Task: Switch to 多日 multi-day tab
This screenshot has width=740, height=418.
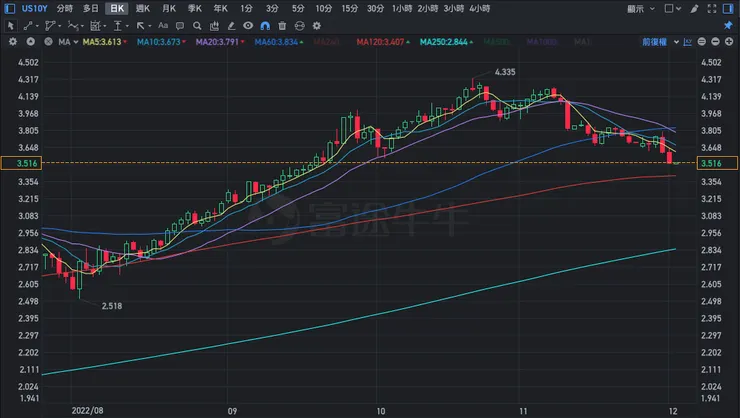Action: [91, 8]
